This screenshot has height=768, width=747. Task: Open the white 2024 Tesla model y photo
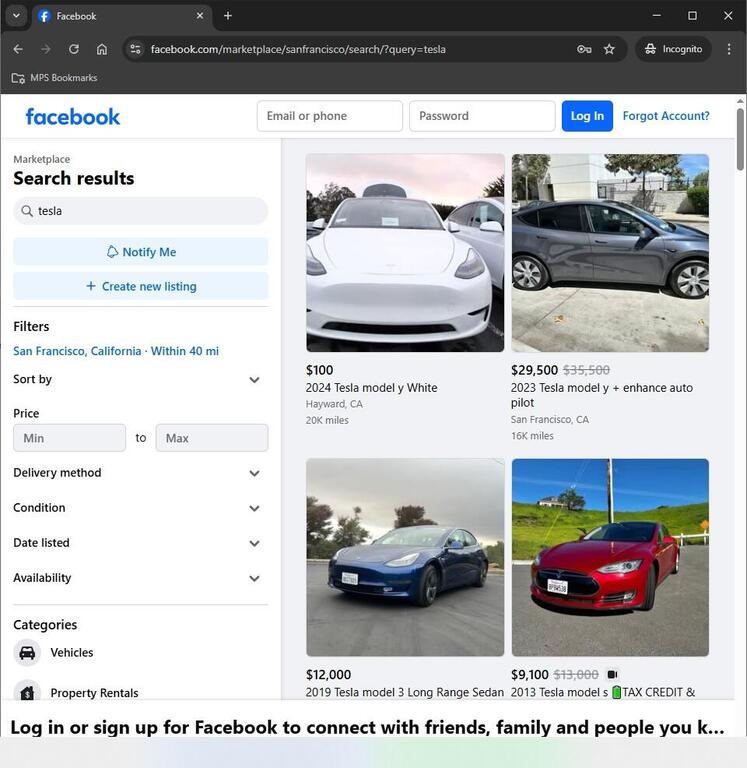[405, 253]
